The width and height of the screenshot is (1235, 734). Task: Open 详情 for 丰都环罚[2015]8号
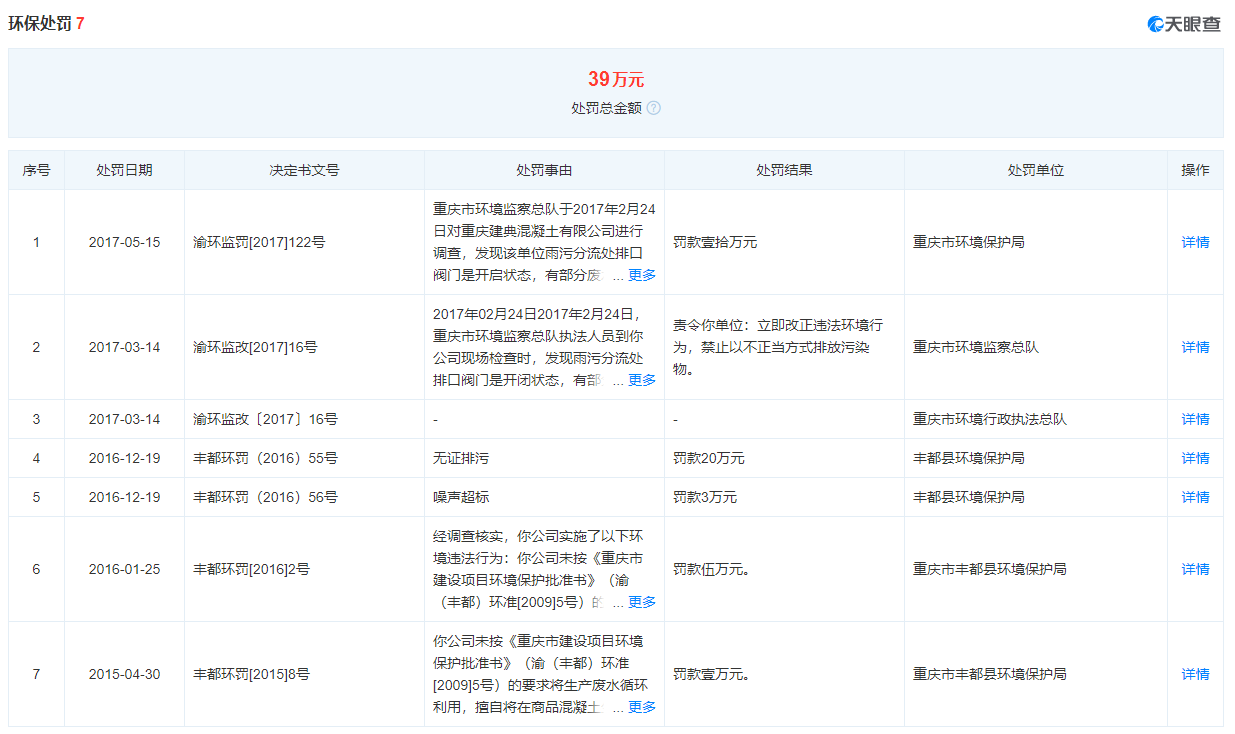click(1195, 674)
